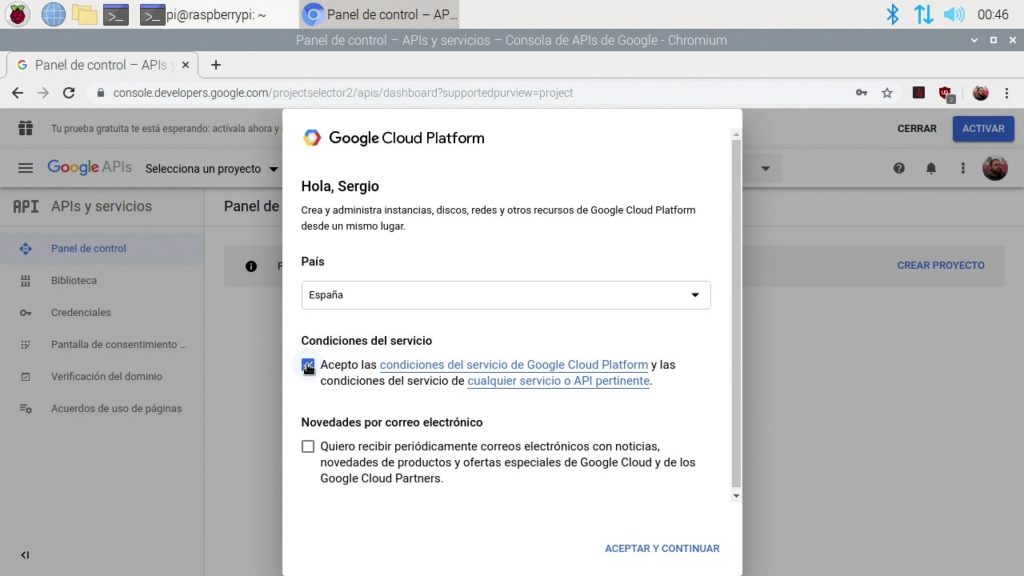Launch the web browser globe icon
This screenshot has width=1024, height=576.
[x=53, y=14]
